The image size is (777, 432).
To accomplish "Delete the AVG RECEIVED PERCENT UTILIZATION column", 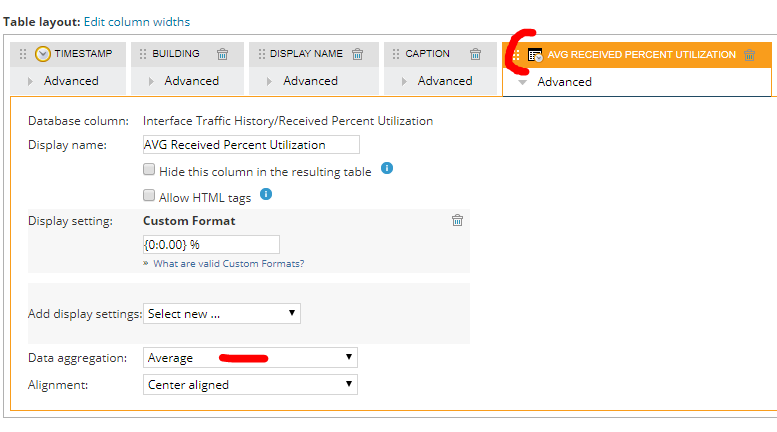I will tap(750, 55).
